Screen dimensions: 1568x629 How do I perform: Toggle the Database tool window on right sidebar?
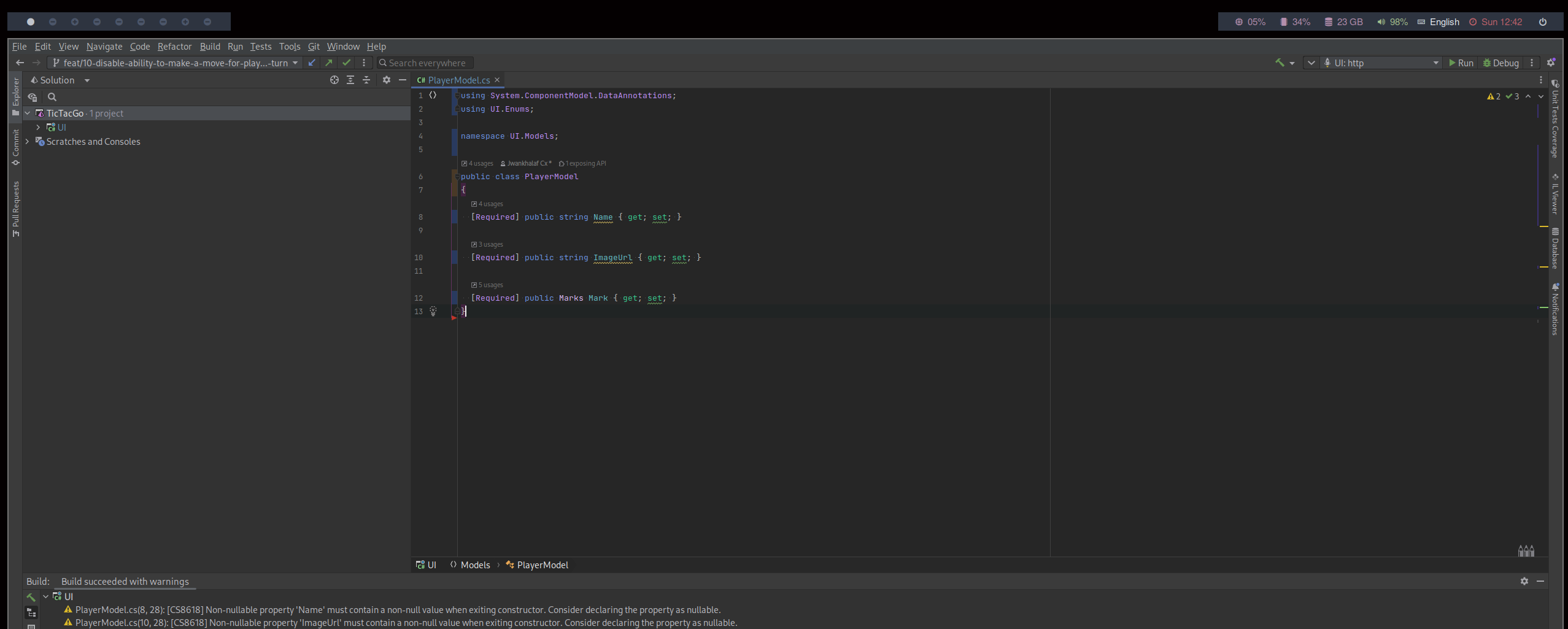[1555, 249]
